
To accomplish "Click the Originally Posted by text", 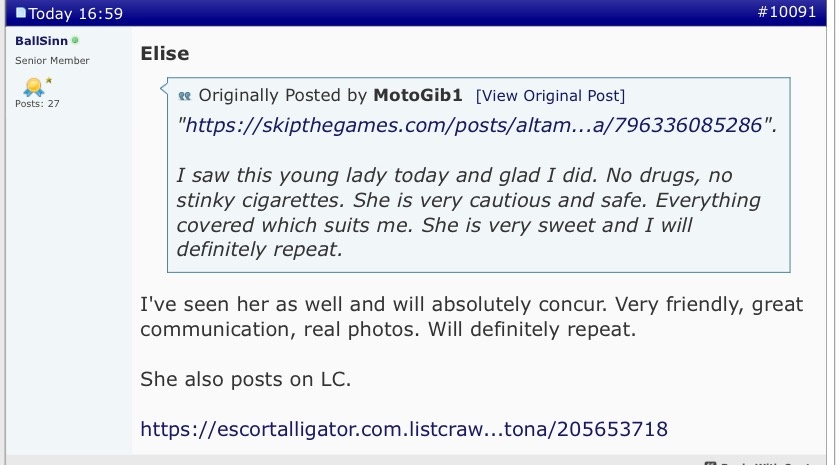I will pyautogui.click(x=283, y=96).
